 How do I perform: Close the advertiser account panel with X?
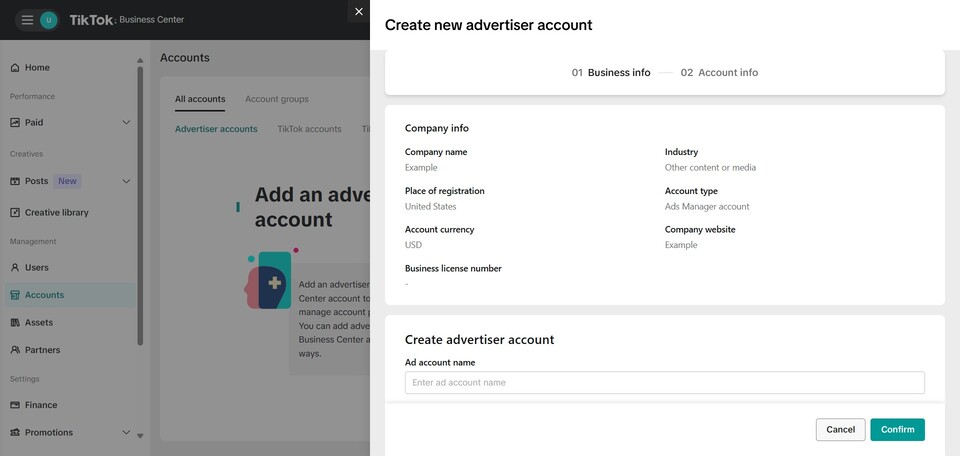pyautogui.click(x=359, y=12)
